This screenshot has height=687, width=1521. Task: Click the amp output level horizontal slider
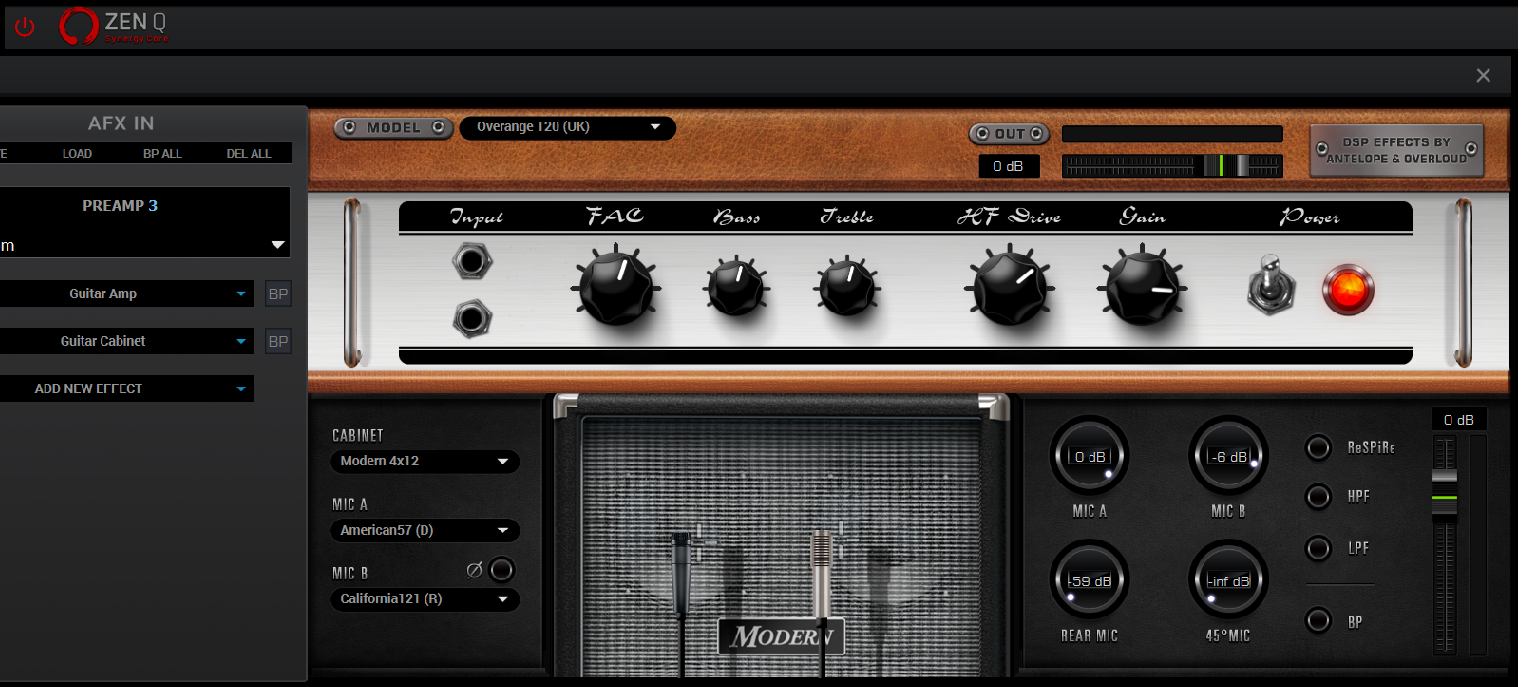(x=1172, y=166)
